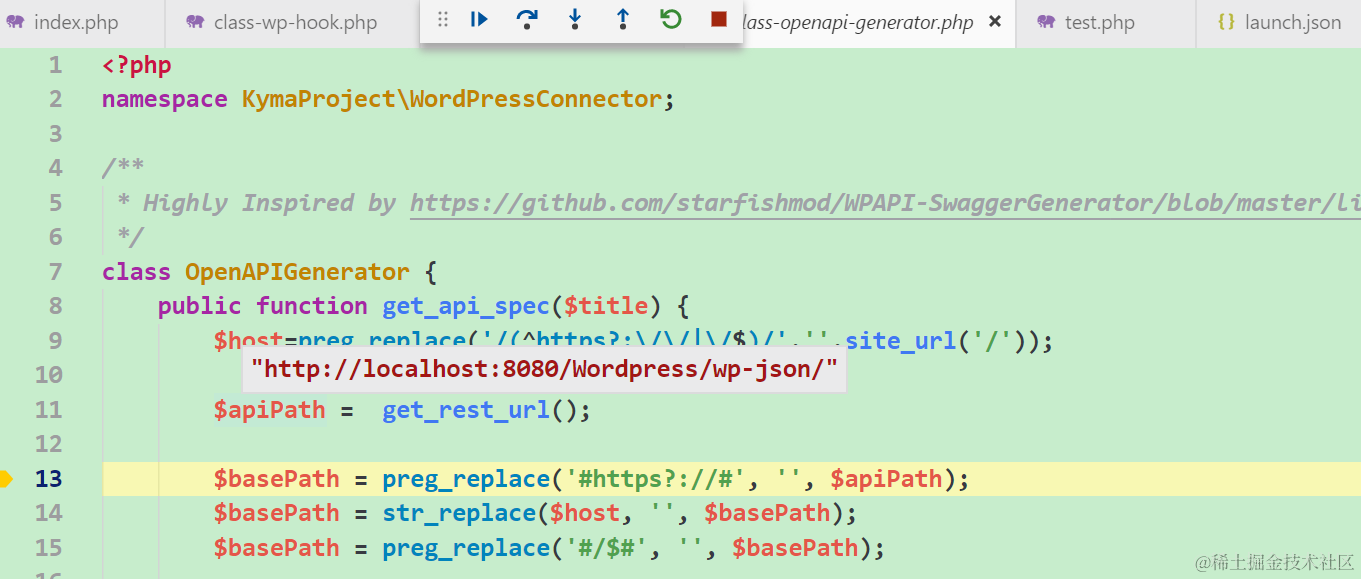The height and width of the screenshot is (579, 1361).
Task: Close the class-openapi-generator.php tab
Action: pos(995,22)
